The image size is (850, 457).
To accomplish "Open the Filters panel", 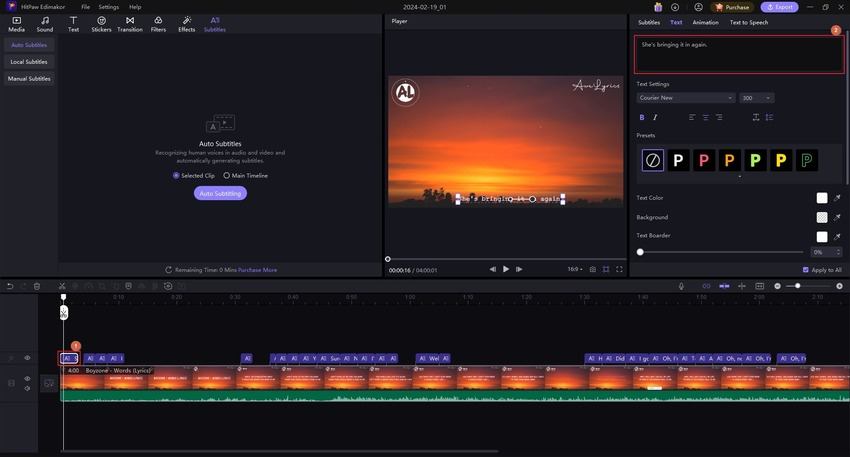I will tap(158, 24).
